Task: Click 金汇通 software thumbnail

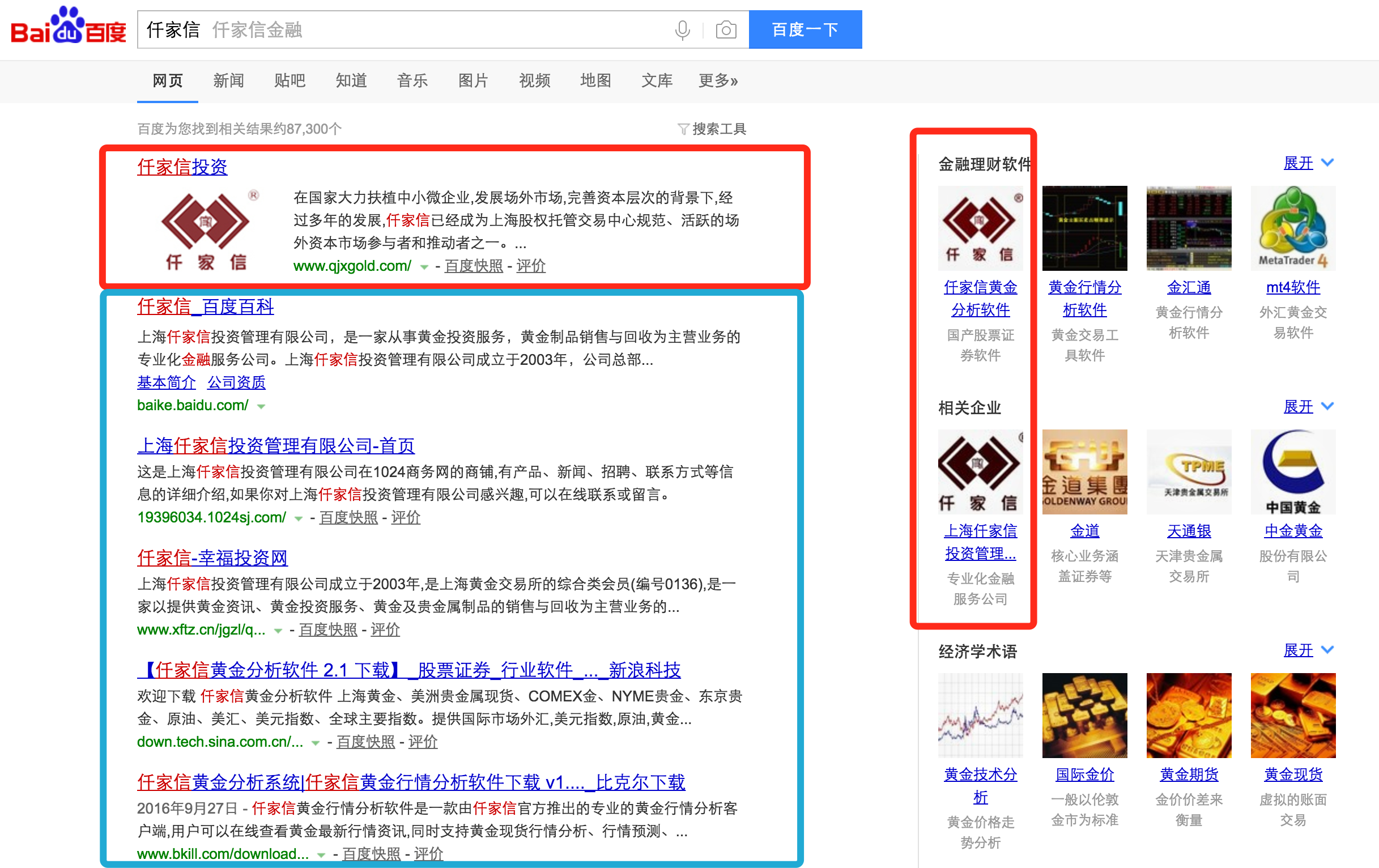Action: pyautogui.click(x=1189, y=228)
